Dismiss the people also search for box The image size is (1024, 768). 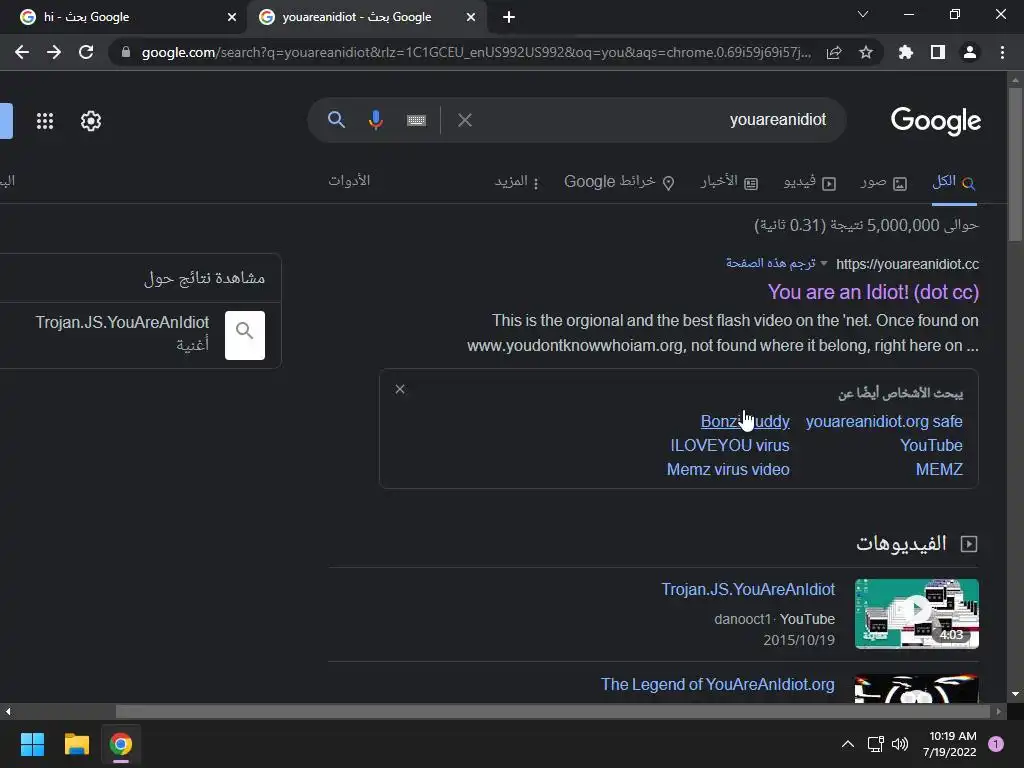pos(400,389)
